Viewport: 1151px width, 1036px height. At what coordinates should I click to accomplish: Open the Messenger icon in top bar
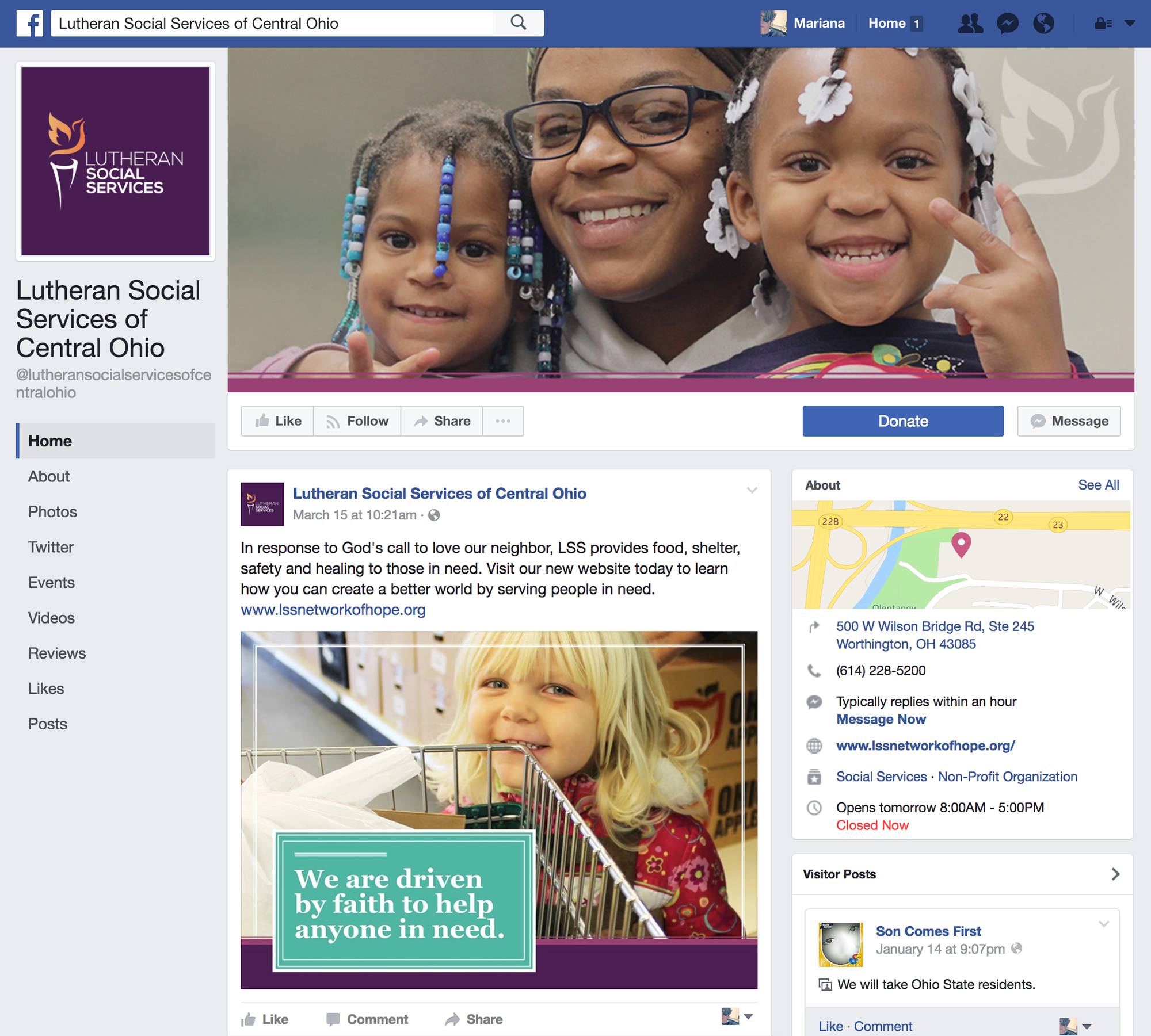click(x=1007, y=24)
